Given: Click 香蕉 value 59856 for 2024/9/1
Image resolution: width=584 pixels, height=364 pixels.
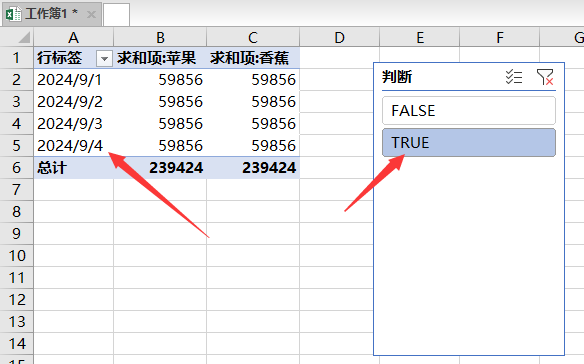Looking at the screenshot, I should click(x=253, y=80).
